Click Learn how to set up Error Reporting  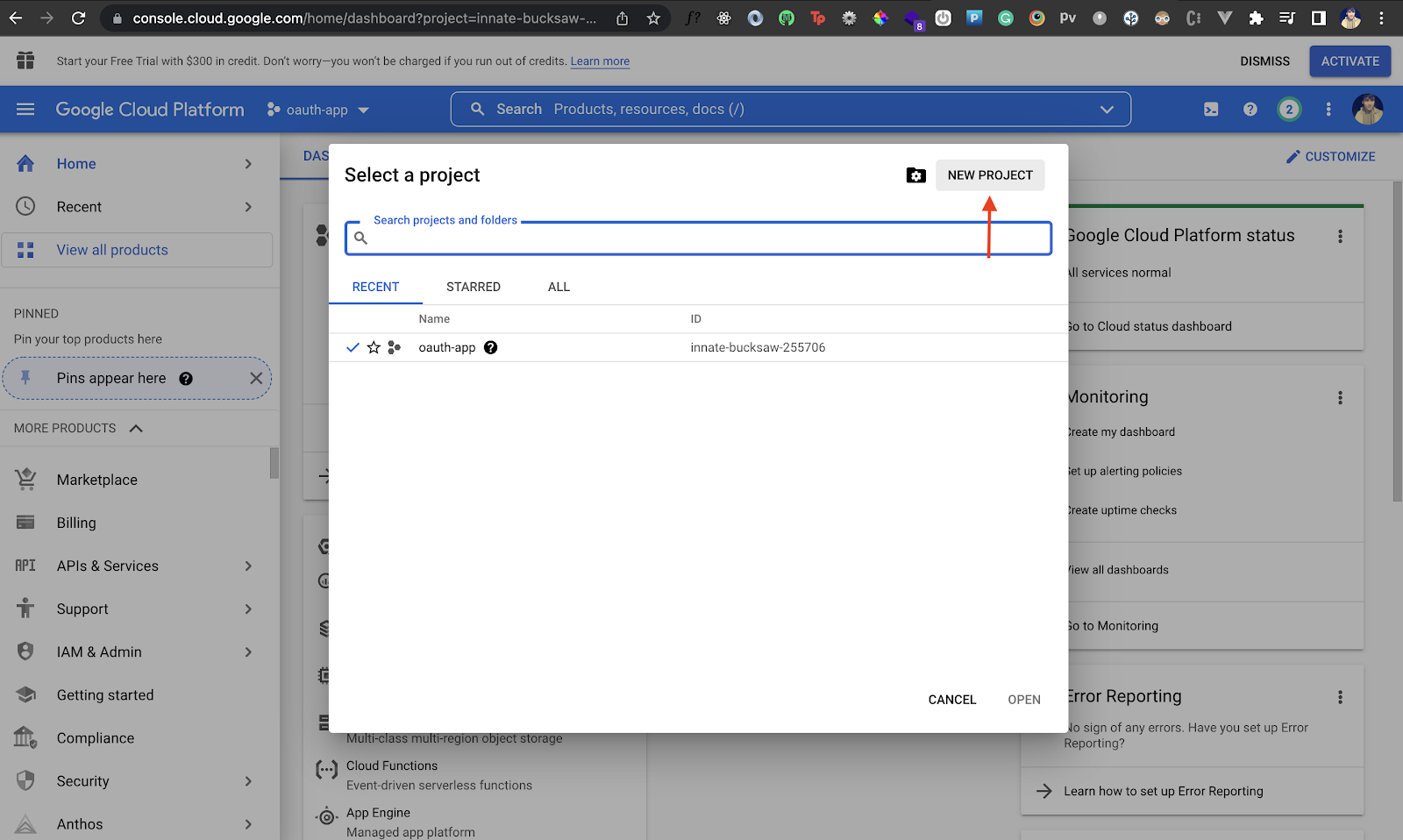pos(1164,791)
